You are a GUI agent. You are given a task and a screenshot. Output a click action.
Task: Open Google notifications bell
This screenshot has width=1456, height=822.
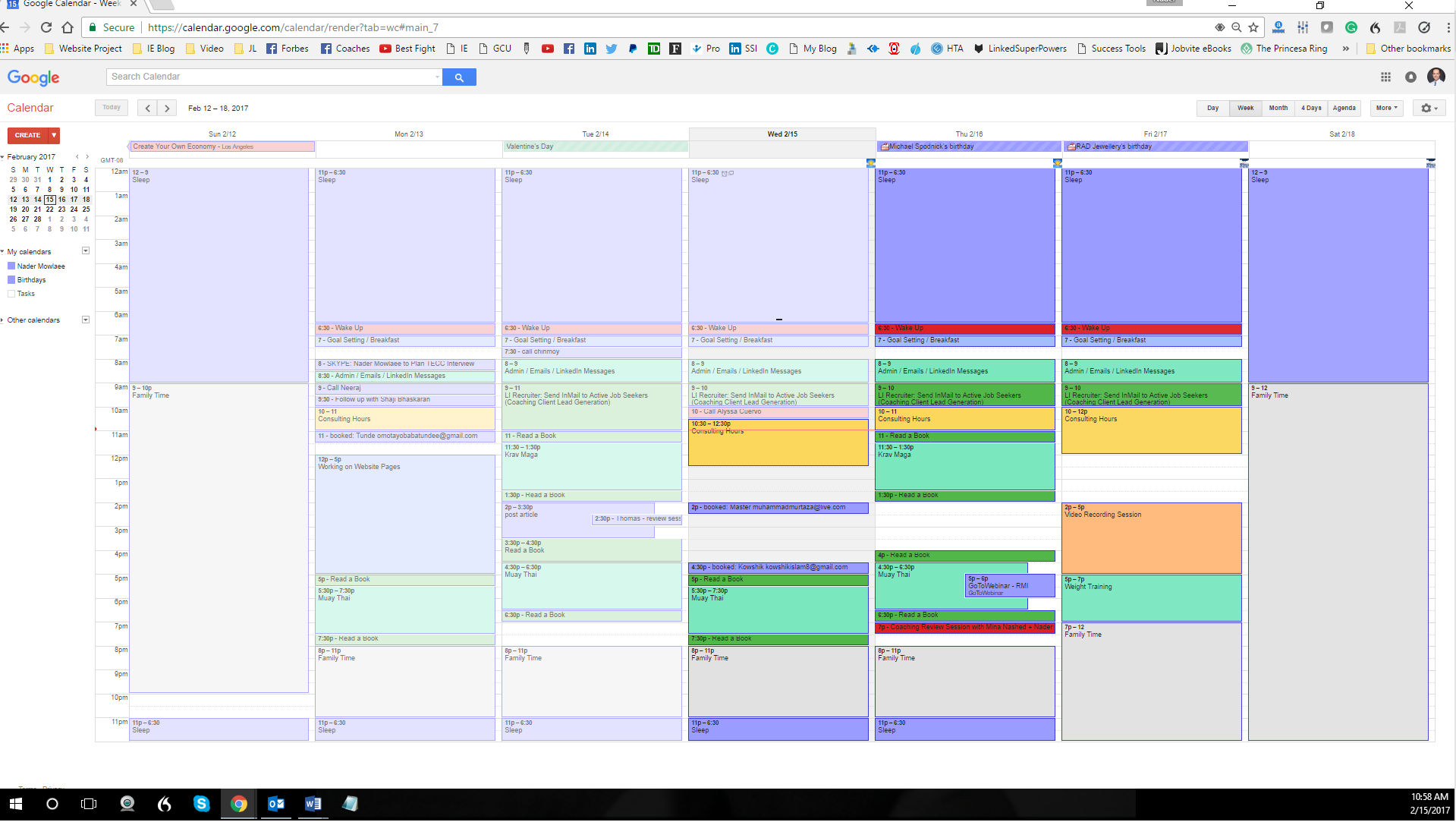coord(1411,77)
